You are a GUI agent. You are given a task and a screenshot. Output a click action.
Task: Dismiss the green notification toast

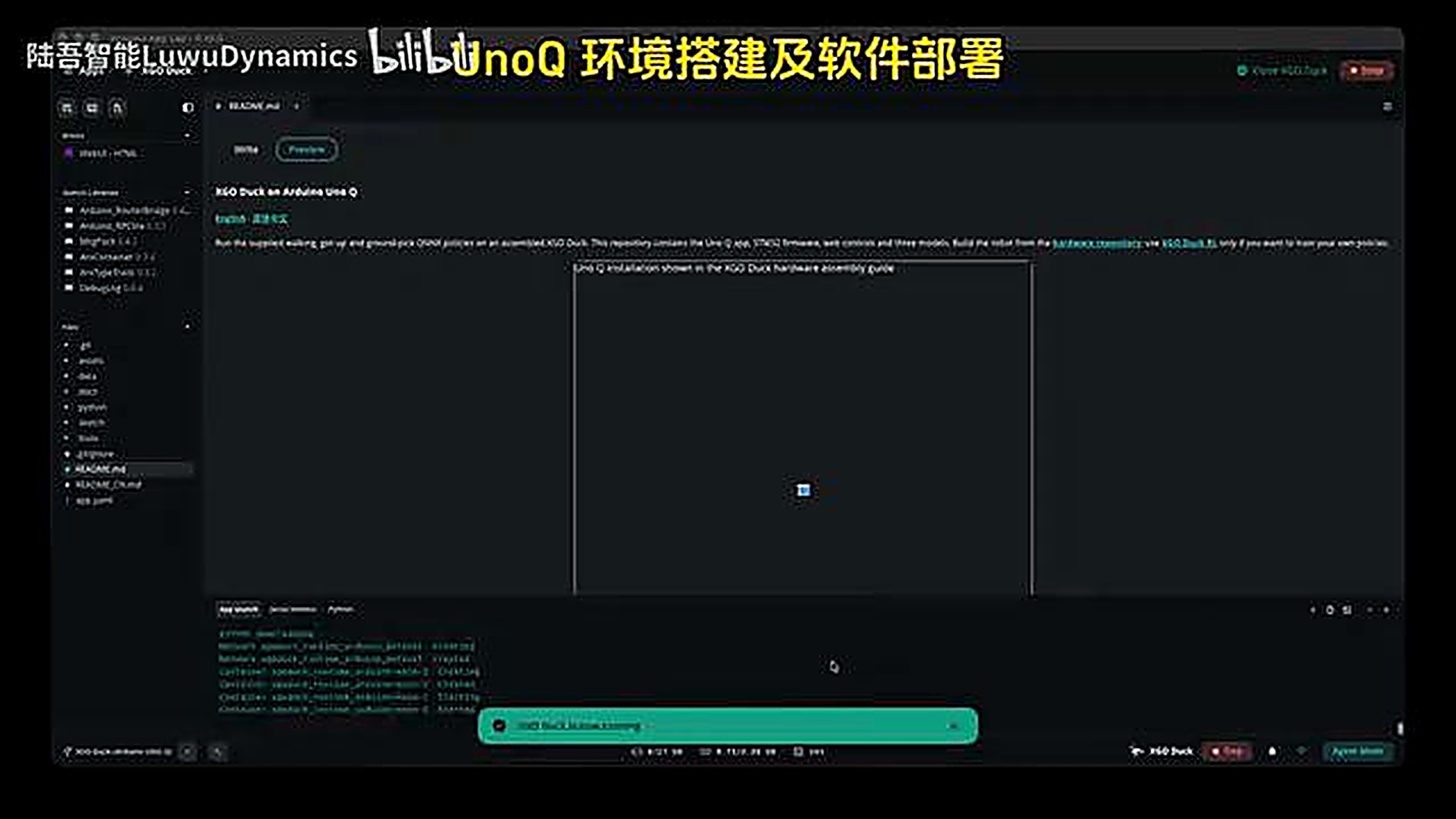tap(953, 726)
